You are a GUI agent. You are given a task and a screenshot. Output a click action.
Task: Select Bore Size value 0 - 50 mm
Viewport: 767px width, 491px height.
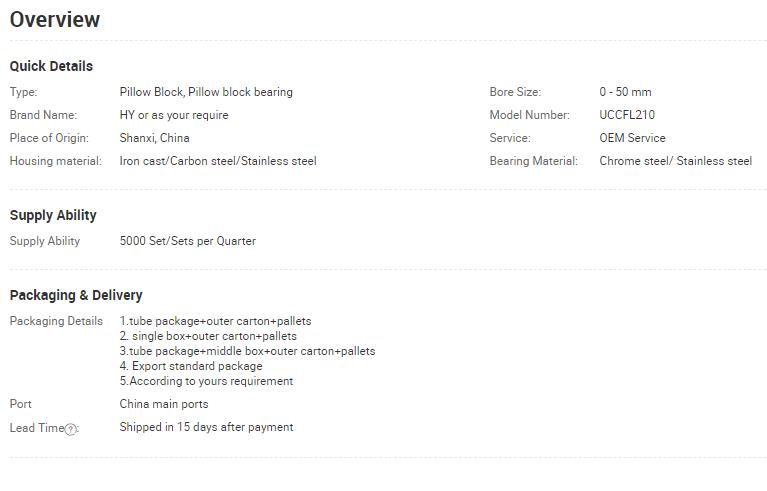(625, 92)
